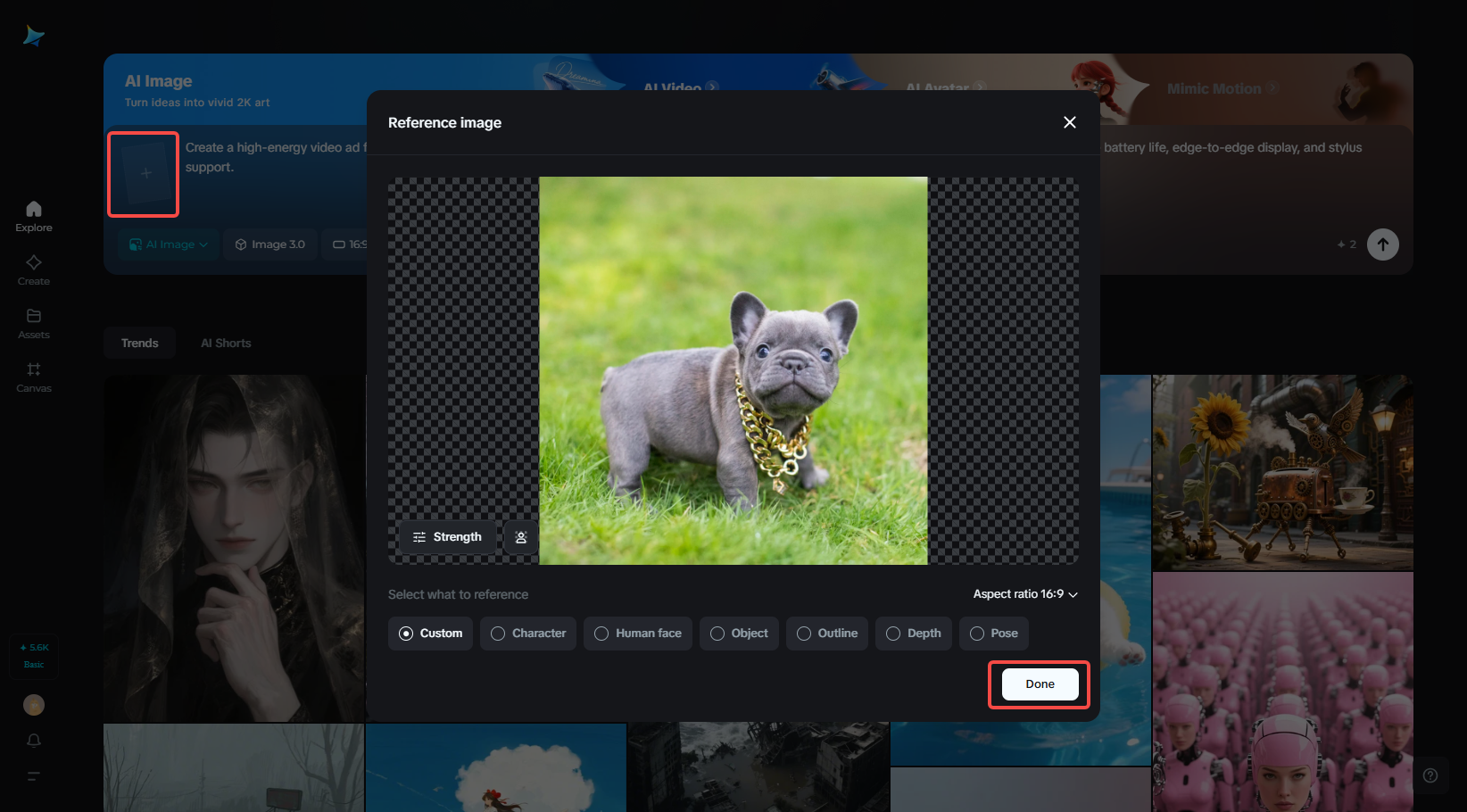Click the Done button to confirm reference image
The height and width of the screenshot is (812, 1467).
point(1039,684)
